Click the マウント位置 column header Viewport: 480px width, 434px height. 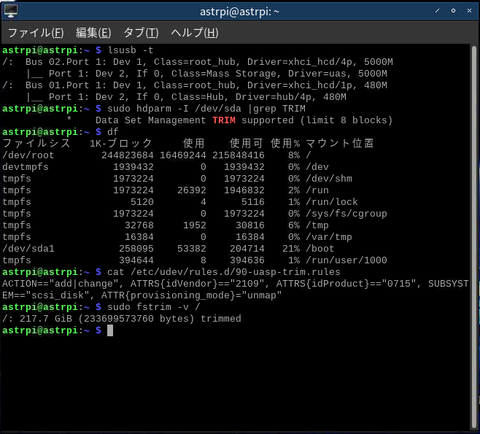pos(340,143)
